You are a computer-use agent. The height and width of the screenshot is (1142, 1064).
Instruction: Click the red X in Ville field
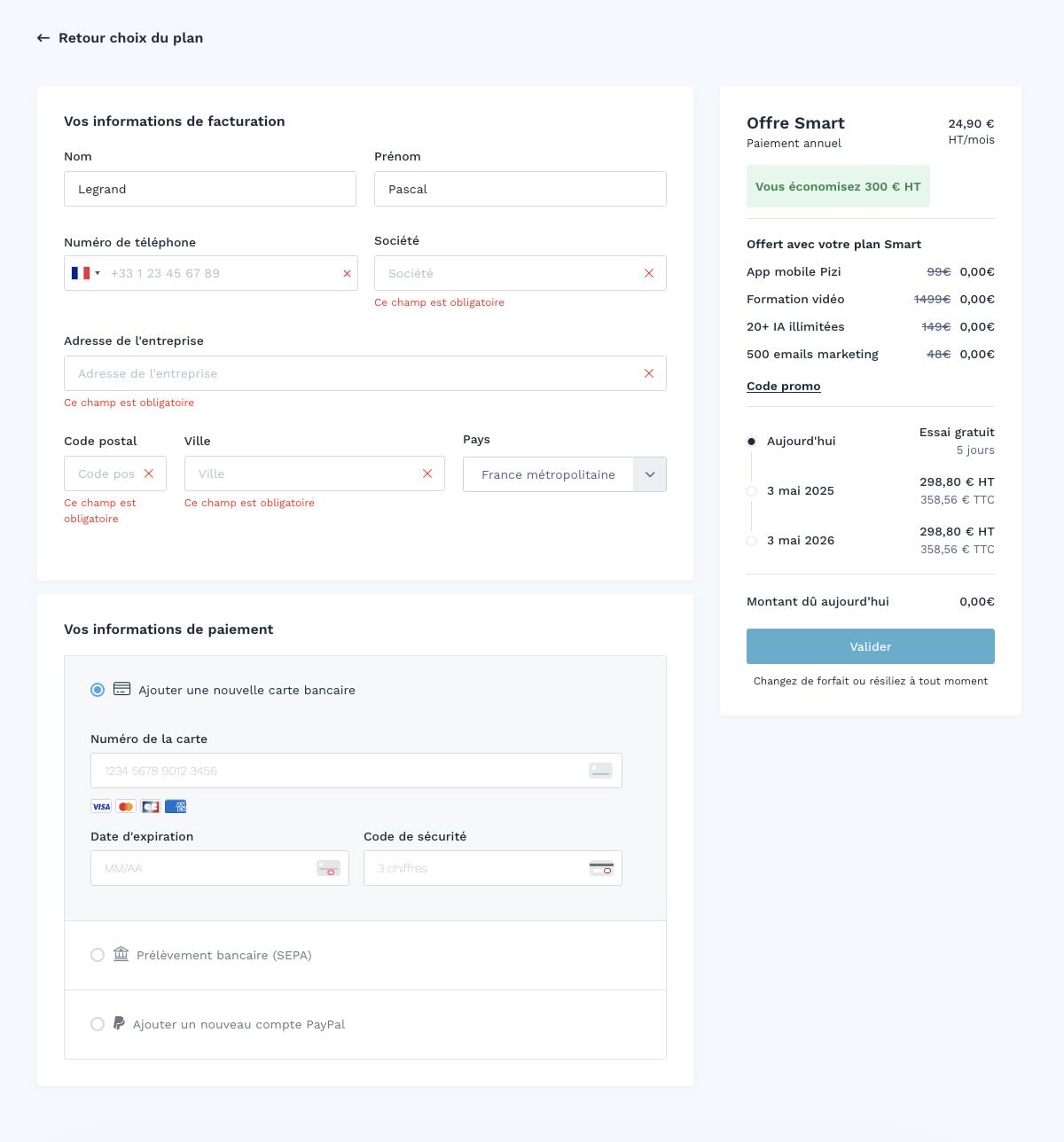(x=427, y=473)
